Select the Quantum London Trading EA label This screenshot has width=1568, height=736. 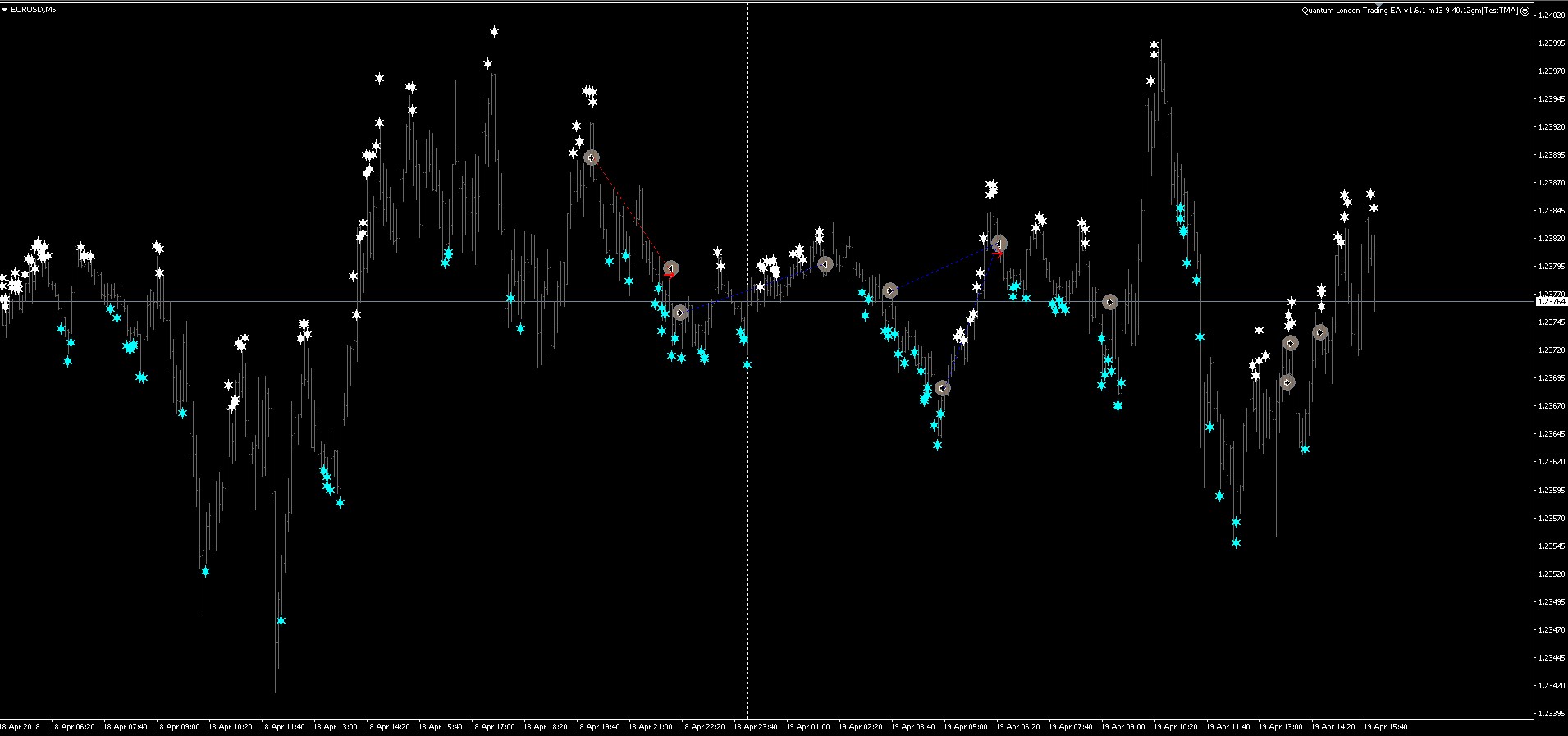click(1410, 11)
